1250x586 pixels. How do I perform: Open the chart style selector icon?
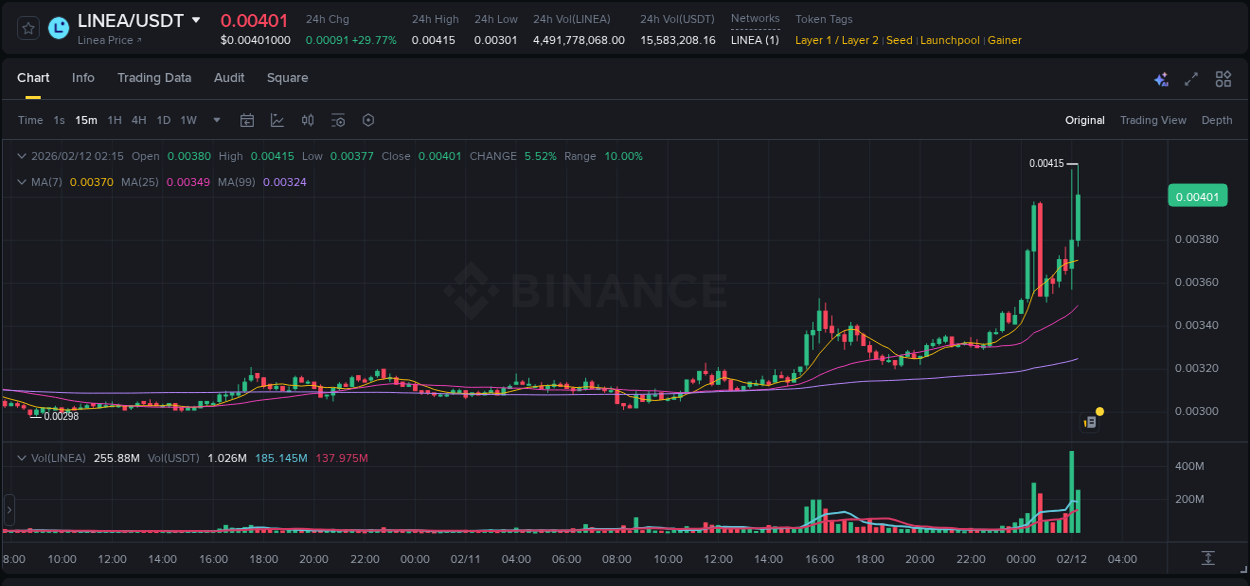[277, 119]
